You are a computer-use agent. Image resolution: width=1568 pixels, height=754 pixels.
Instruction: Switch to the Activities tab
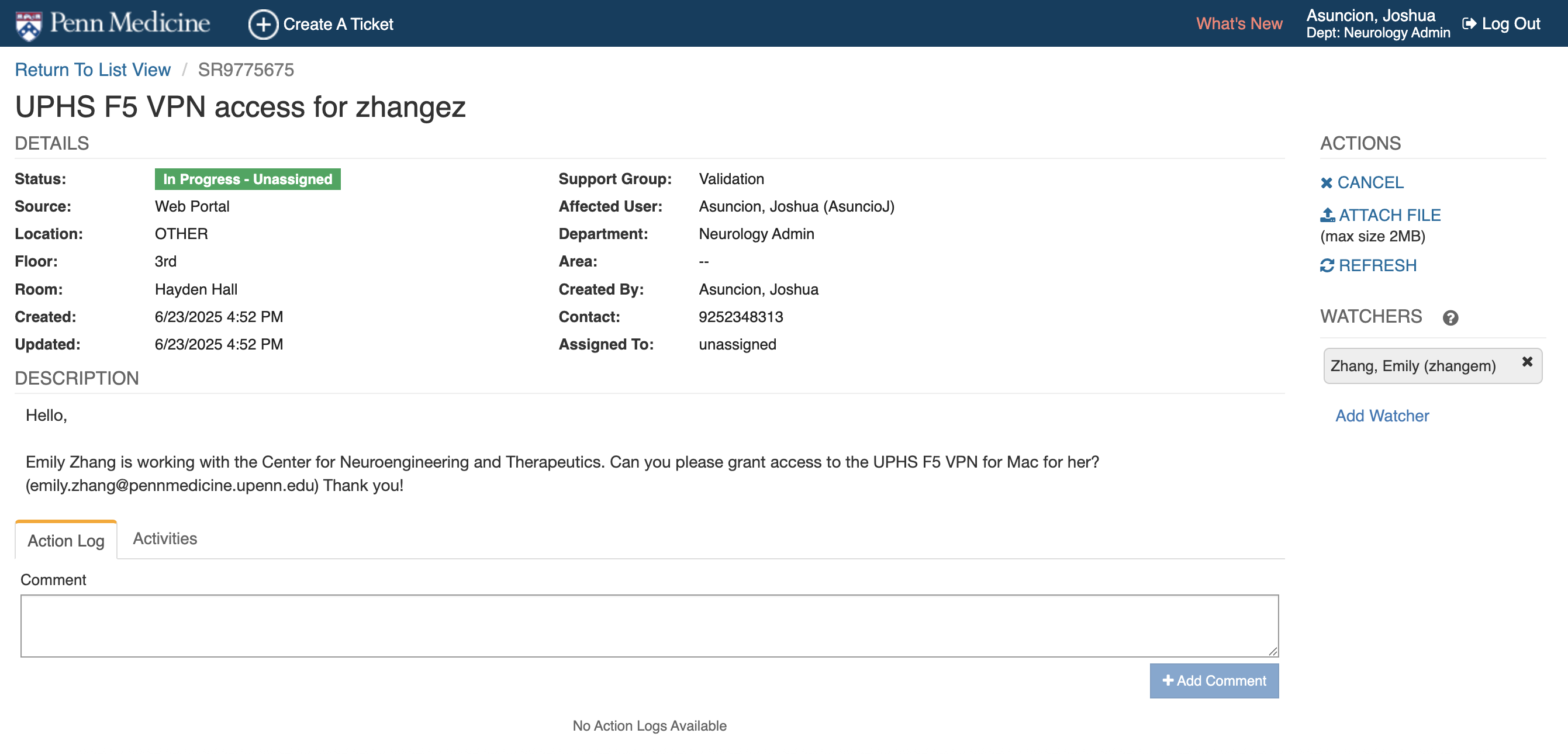pos(165,538)
